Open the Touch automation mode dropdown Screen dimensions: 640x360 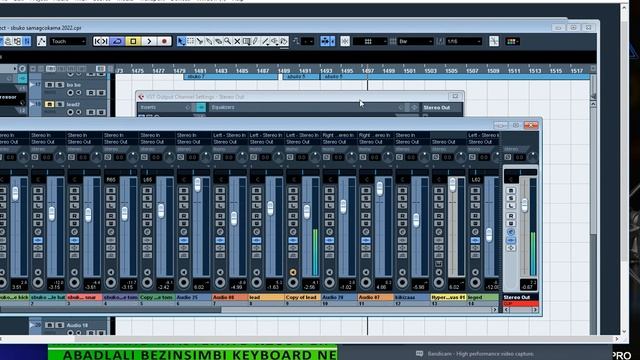point(68,41)
